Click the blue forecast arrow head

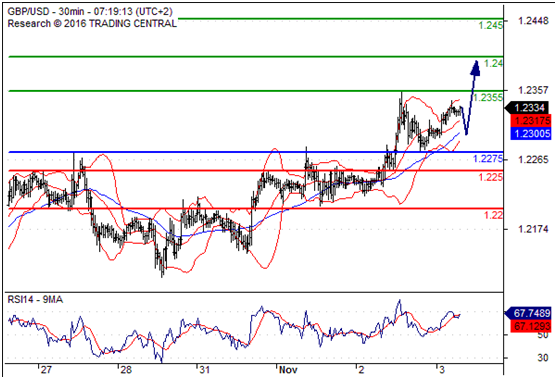click(x=475, y=68)
